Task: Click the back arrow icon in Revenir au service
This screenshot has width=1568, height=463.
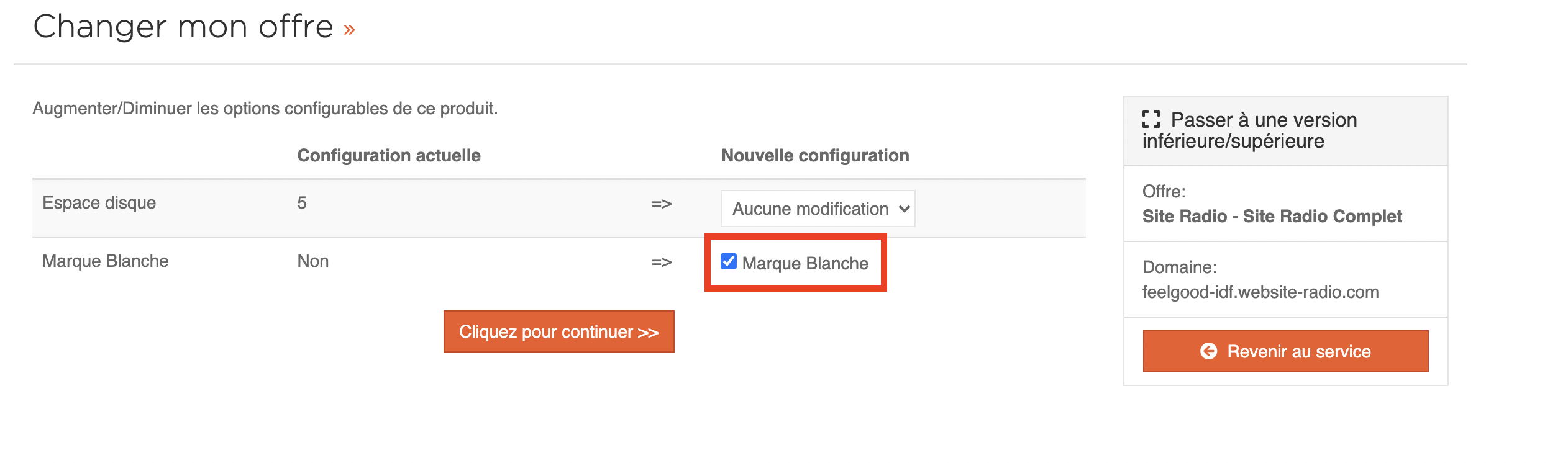Action: click(1208, 351)
